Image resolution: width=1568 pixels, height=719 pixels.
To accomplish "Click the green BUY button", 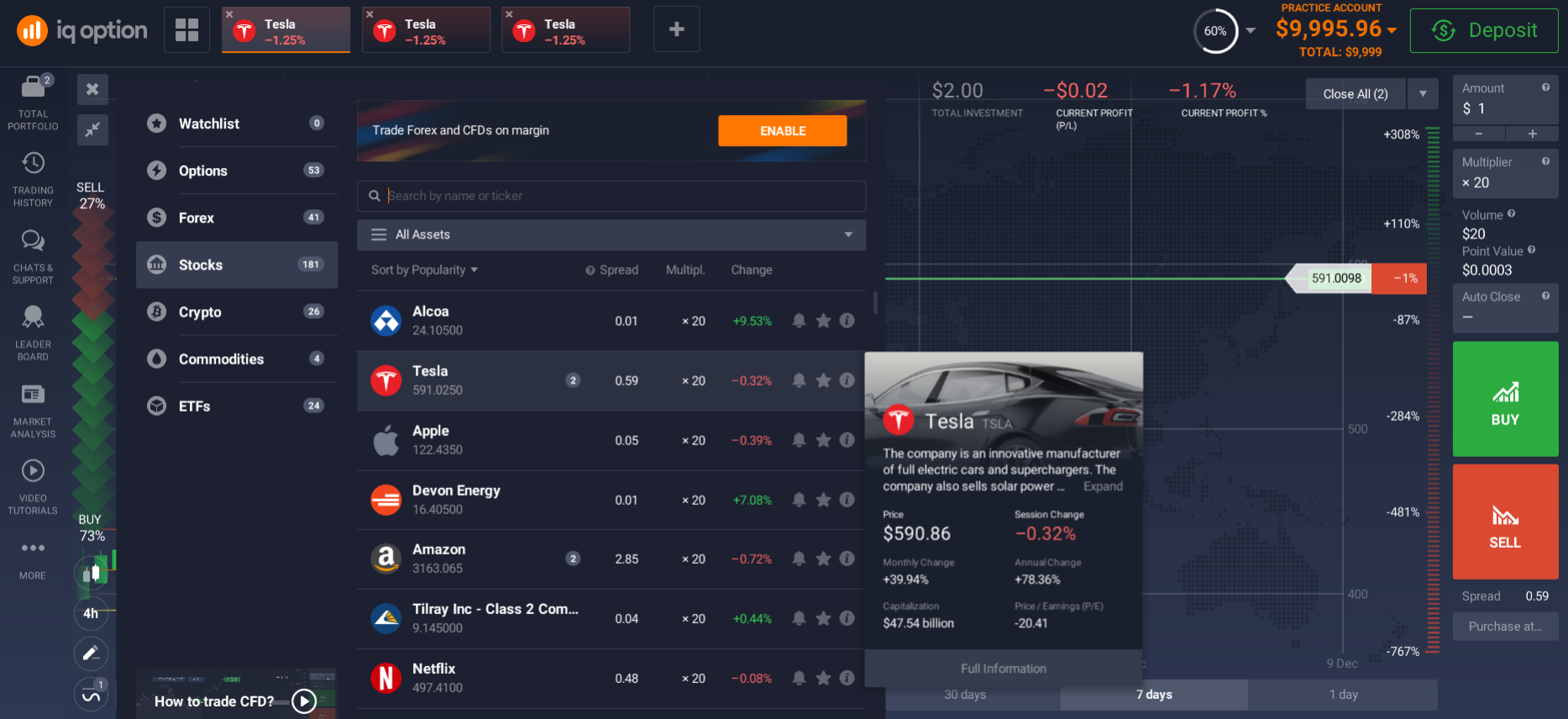I will 1505,399.
